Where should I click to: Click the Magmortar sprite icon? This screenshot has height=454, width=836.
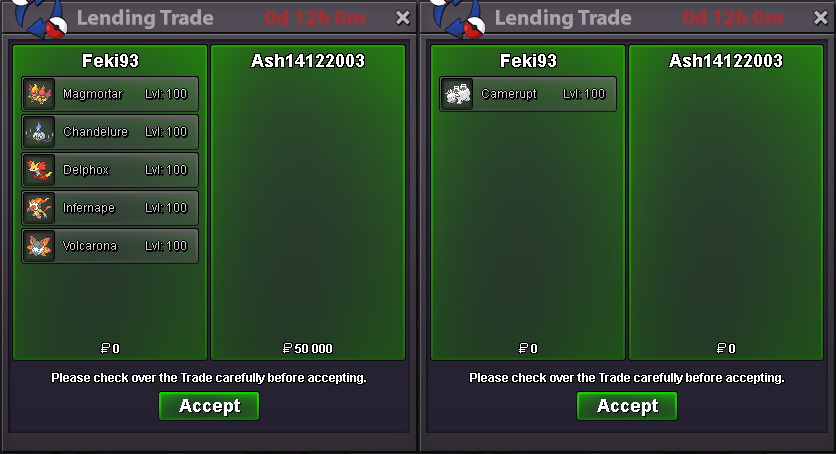point(39,94)
